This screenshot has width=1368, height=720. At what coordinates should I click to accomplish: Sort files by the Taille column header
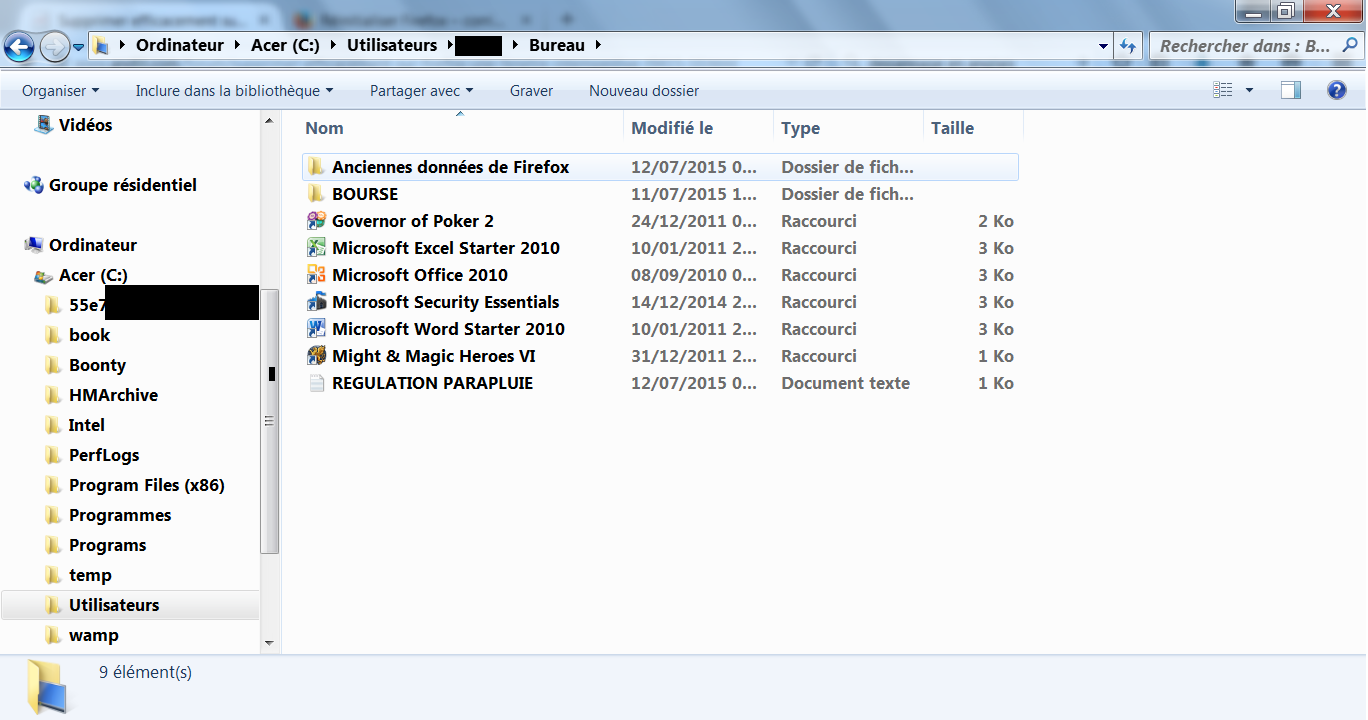[x=973, y=128]
